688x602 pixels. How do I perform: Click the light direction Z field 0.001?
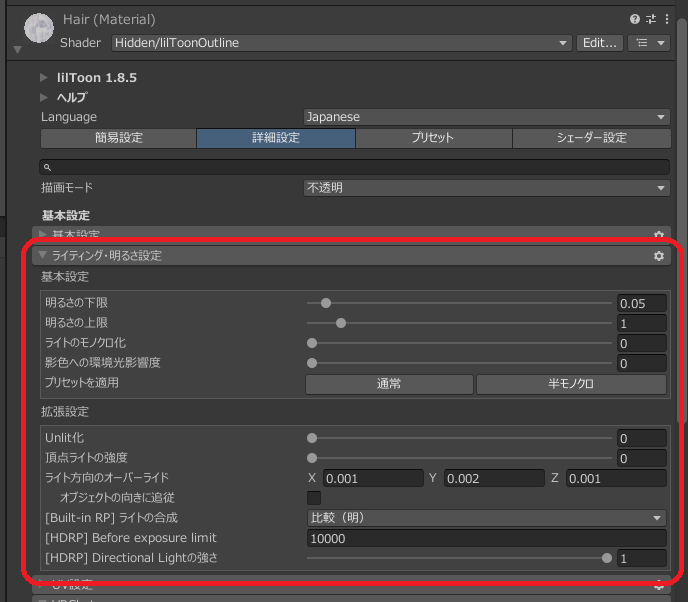click(x=616, y=478)
